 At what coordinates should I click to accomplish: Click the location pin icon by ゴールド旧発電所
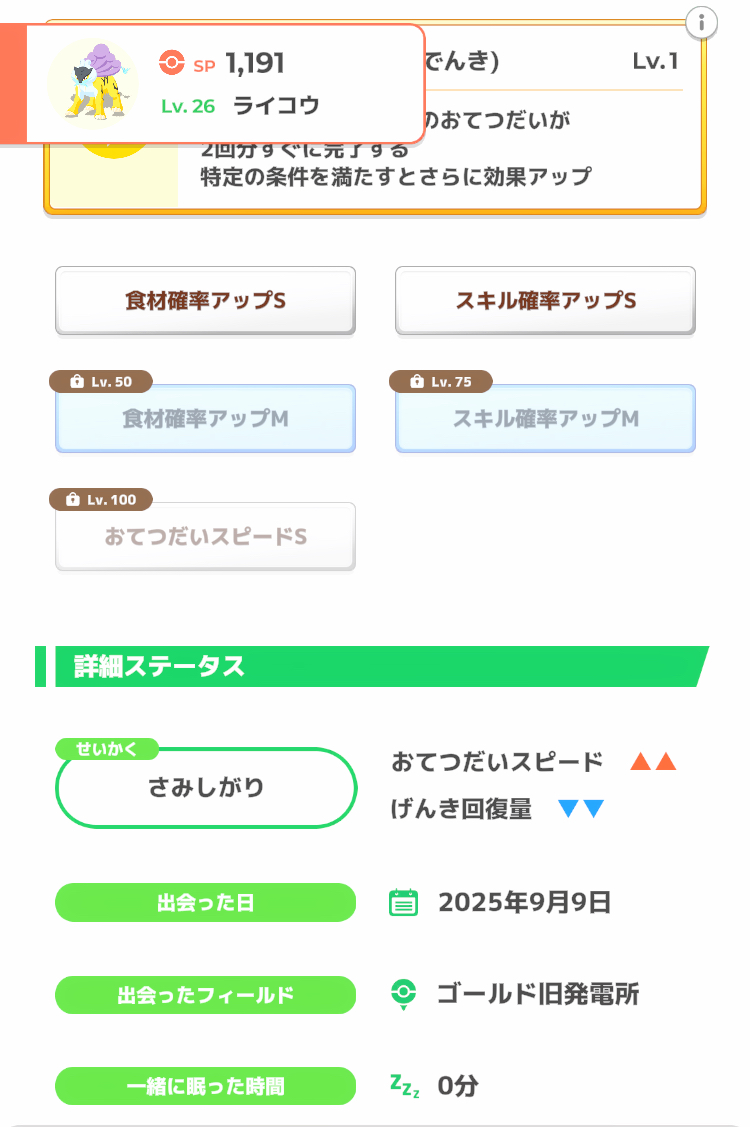(x=403, y=995)
